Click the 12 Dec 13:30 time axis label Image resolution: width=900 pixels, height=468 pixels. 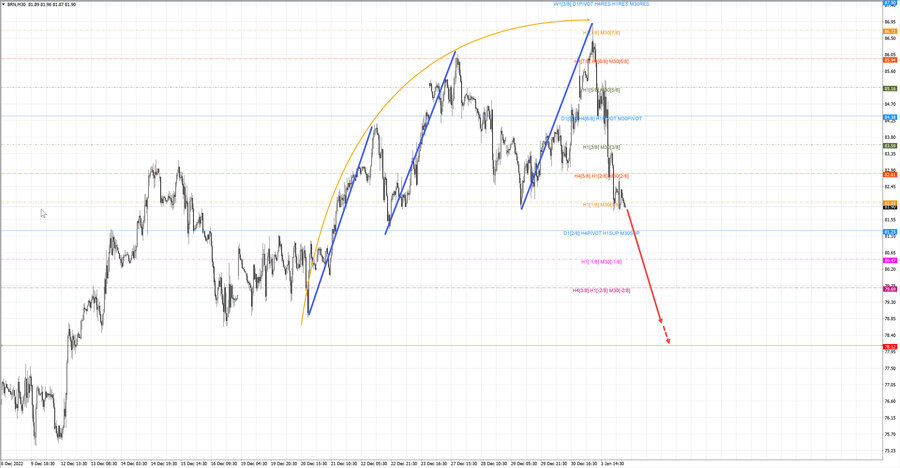click(x=73, y=463)
